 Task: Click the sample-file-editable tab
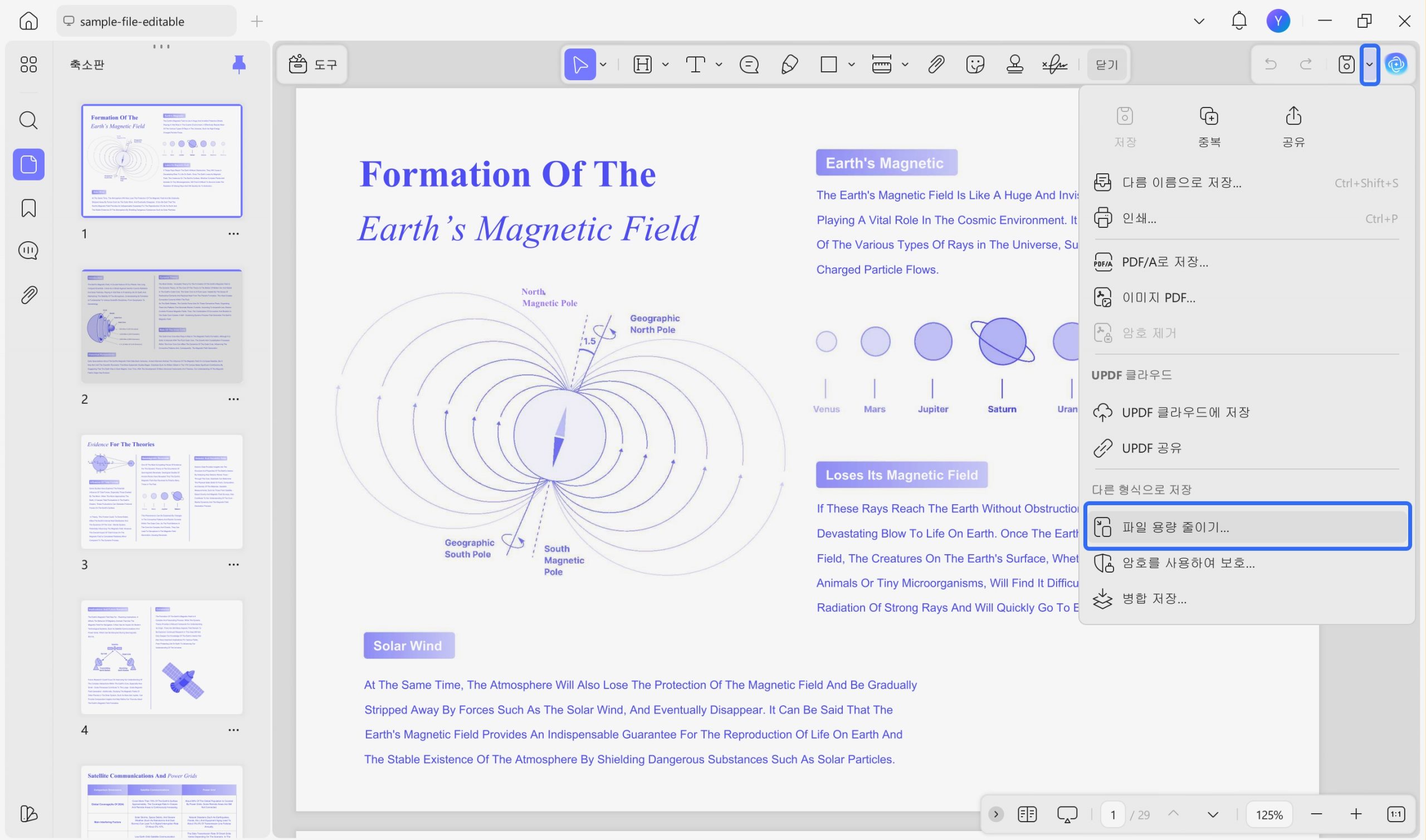tap(146, 21)
